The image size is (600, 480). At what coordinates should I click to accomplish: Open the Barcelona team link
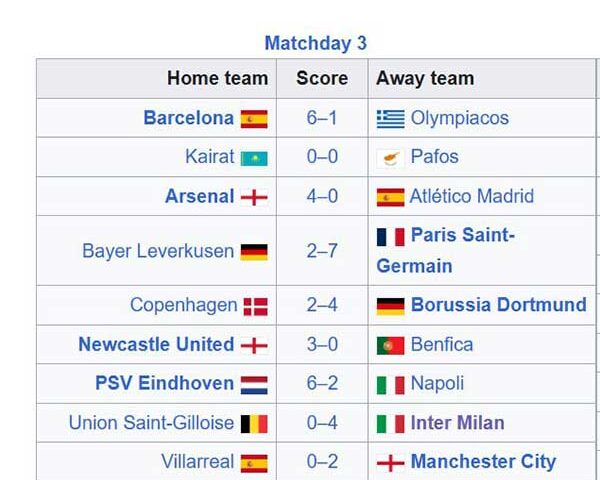click(188, 118)
